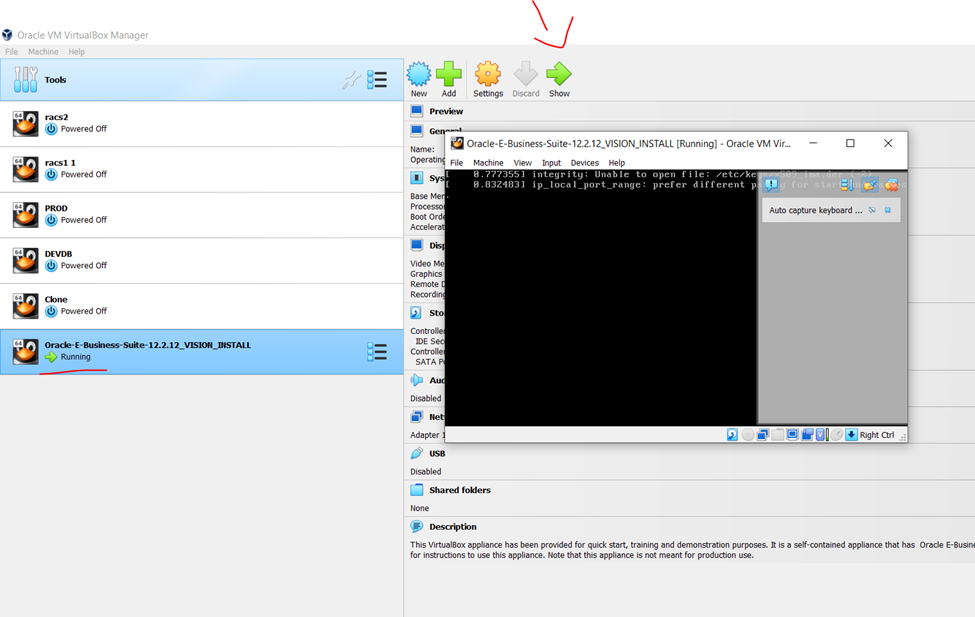Click the General section monitor icon
This screenshot has width=975, height=617.
[x=417, y=131]
